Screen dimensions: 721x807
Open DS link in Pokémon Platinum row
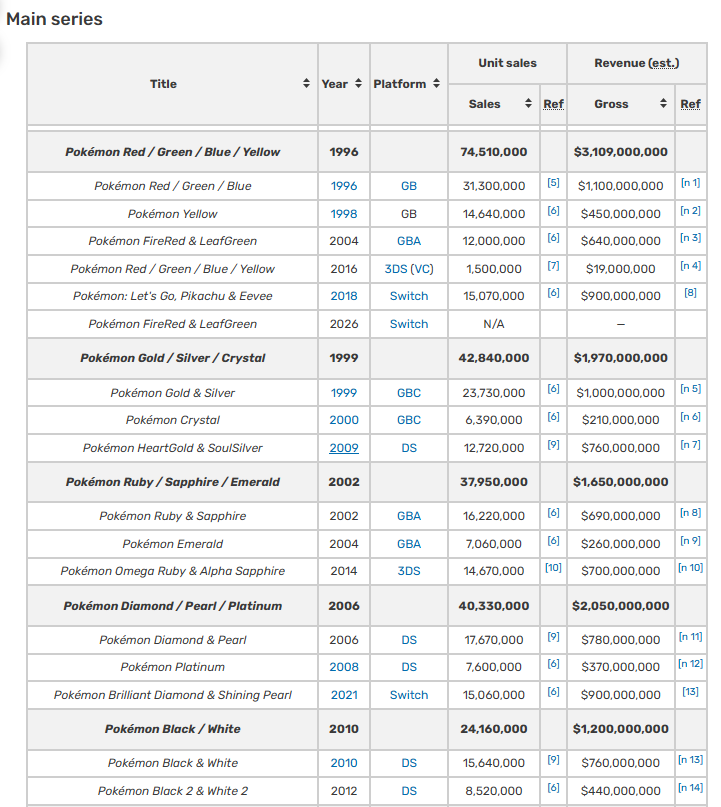[x=409, y=666]
